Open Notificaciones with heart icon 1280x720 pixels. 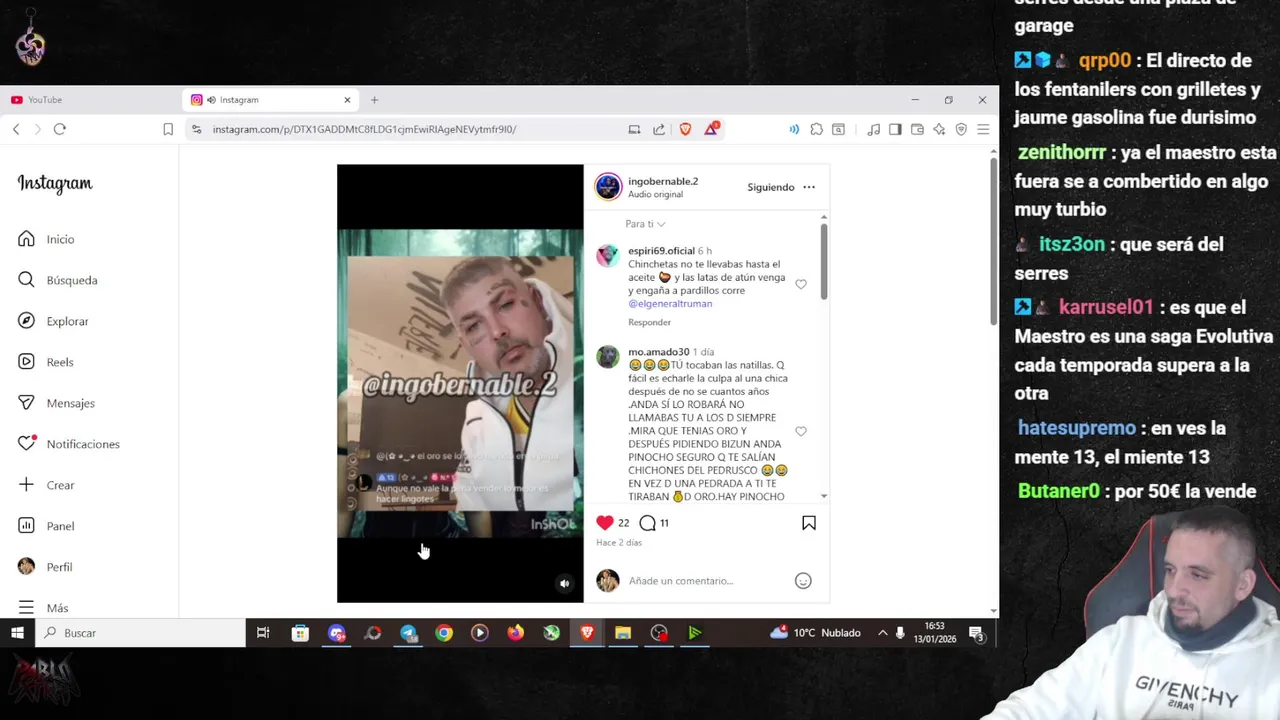click(x=68, y=444)
